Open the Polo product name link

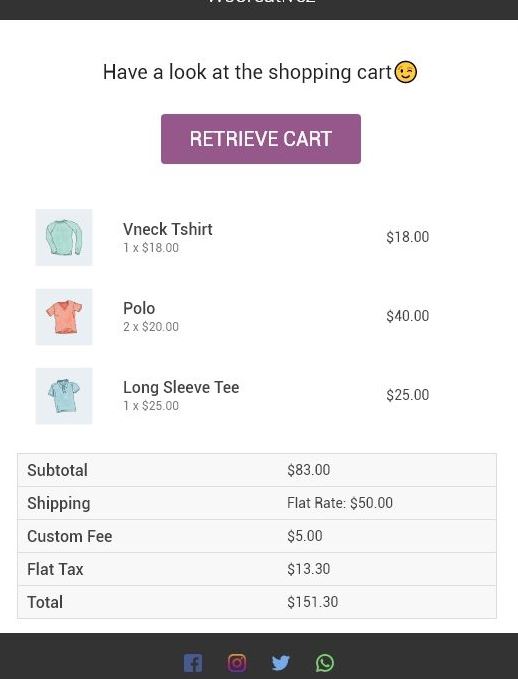pos(139,308)
